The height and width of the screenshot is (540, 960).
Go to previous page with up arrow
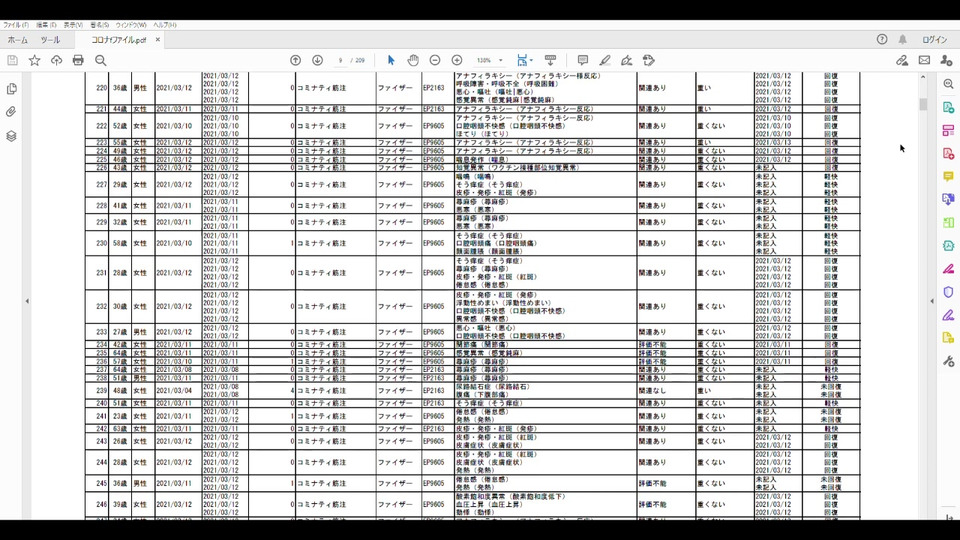pyautogui.click(x=296, y=60)
